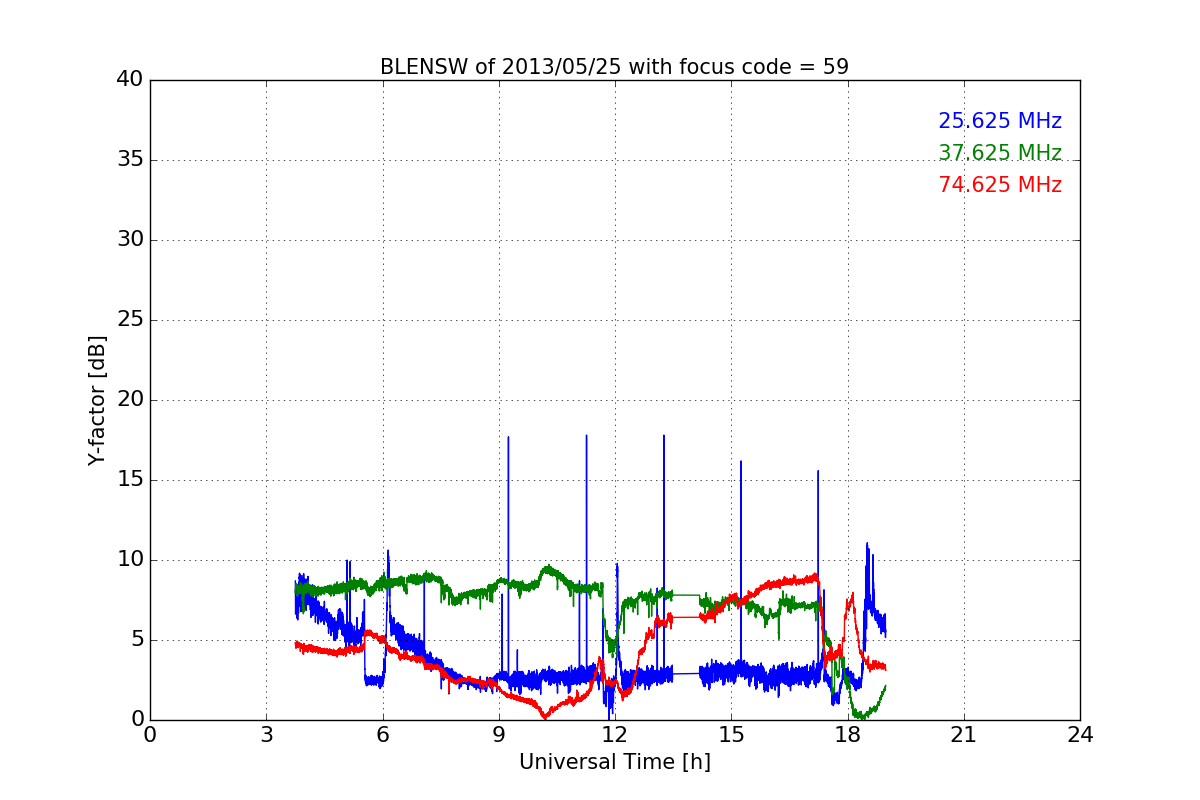Click the 12 tick on X-axis
The image size is (1200, 800).
click(614, 735)
